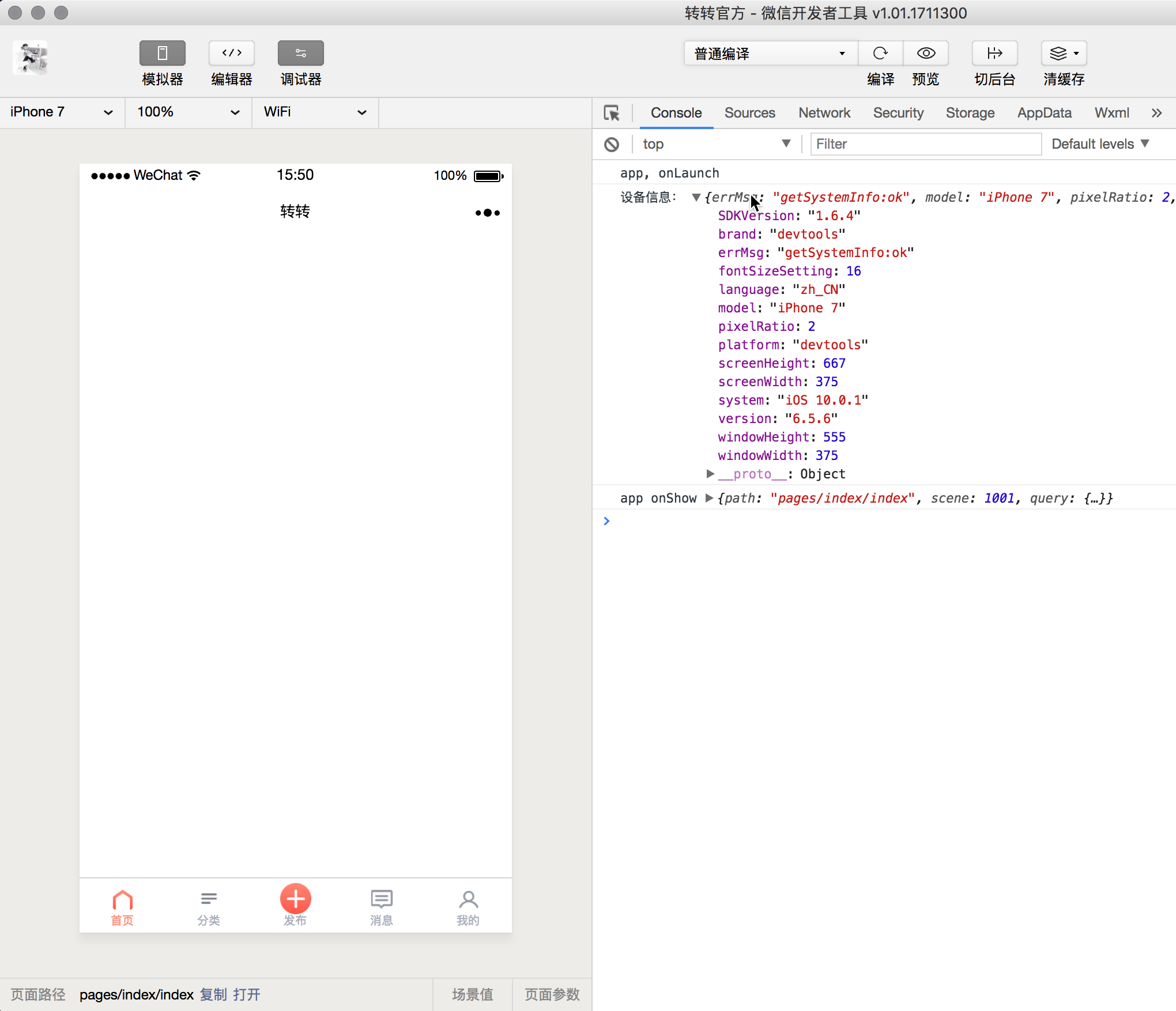Click the 预览 preview eye icon
Viewport: 1176px width, 1011px height.
(x=926, y=53)
